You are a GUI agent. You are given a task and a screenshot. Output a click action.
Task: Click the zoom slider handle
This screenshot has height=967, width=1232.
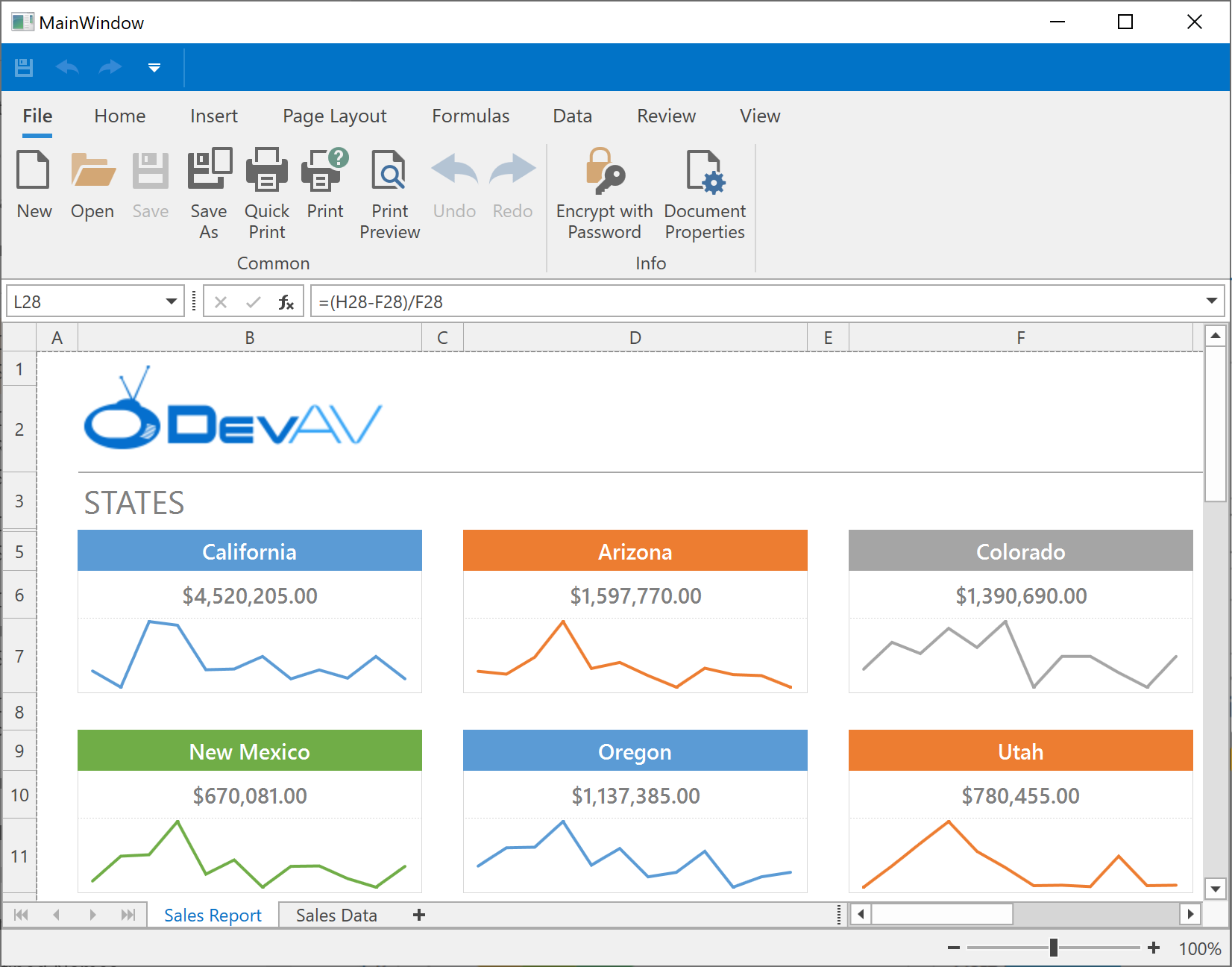point(1054,948)
